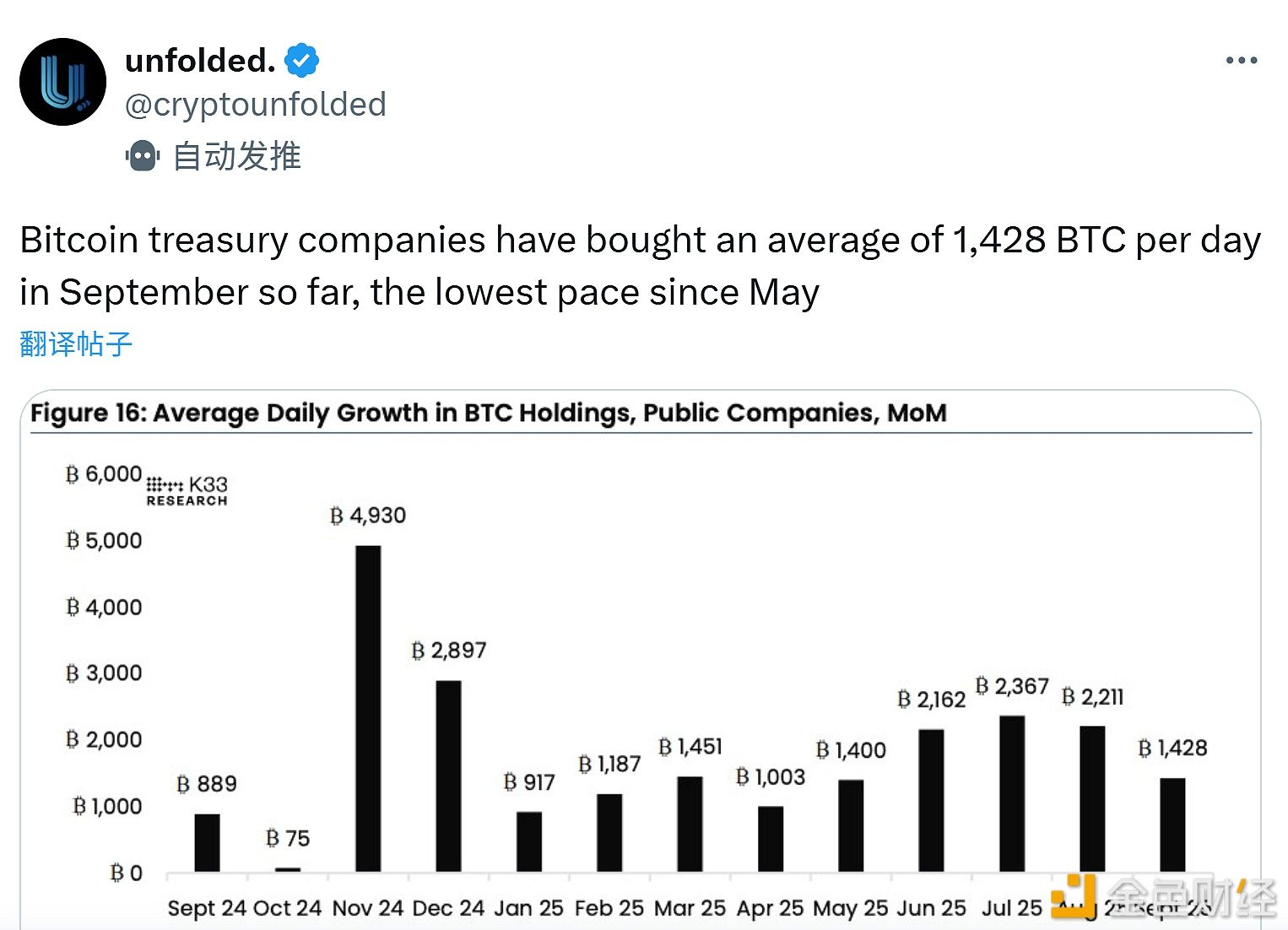Click the ₿ 6,000 y-axis label
The height and width of the screenshot is (930, 1288).
pyautogui.click(x=104, y=474)
